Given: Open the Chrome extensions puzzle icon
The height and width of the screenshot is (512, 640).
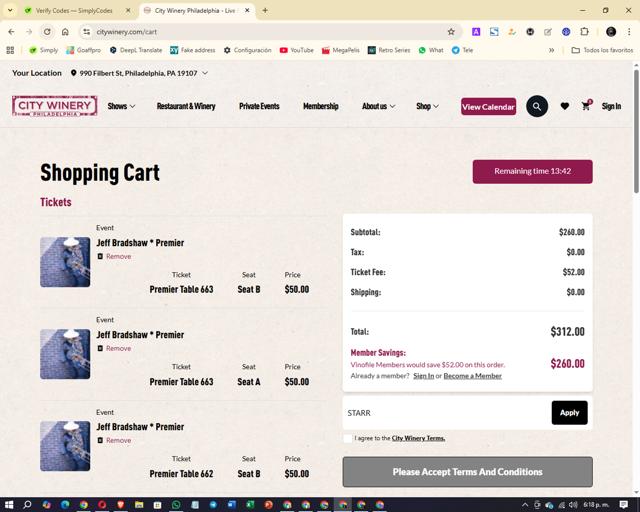Looking at the screenshot, I should (584, 31).
